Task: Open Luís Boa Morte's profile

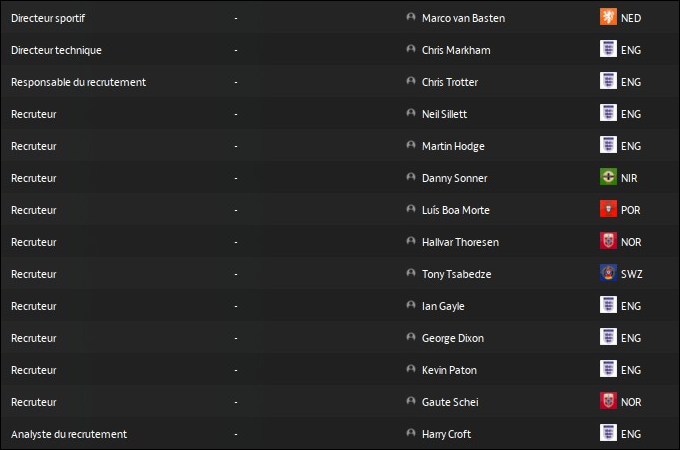Action: pyautogui.click(x=455, y=210)
